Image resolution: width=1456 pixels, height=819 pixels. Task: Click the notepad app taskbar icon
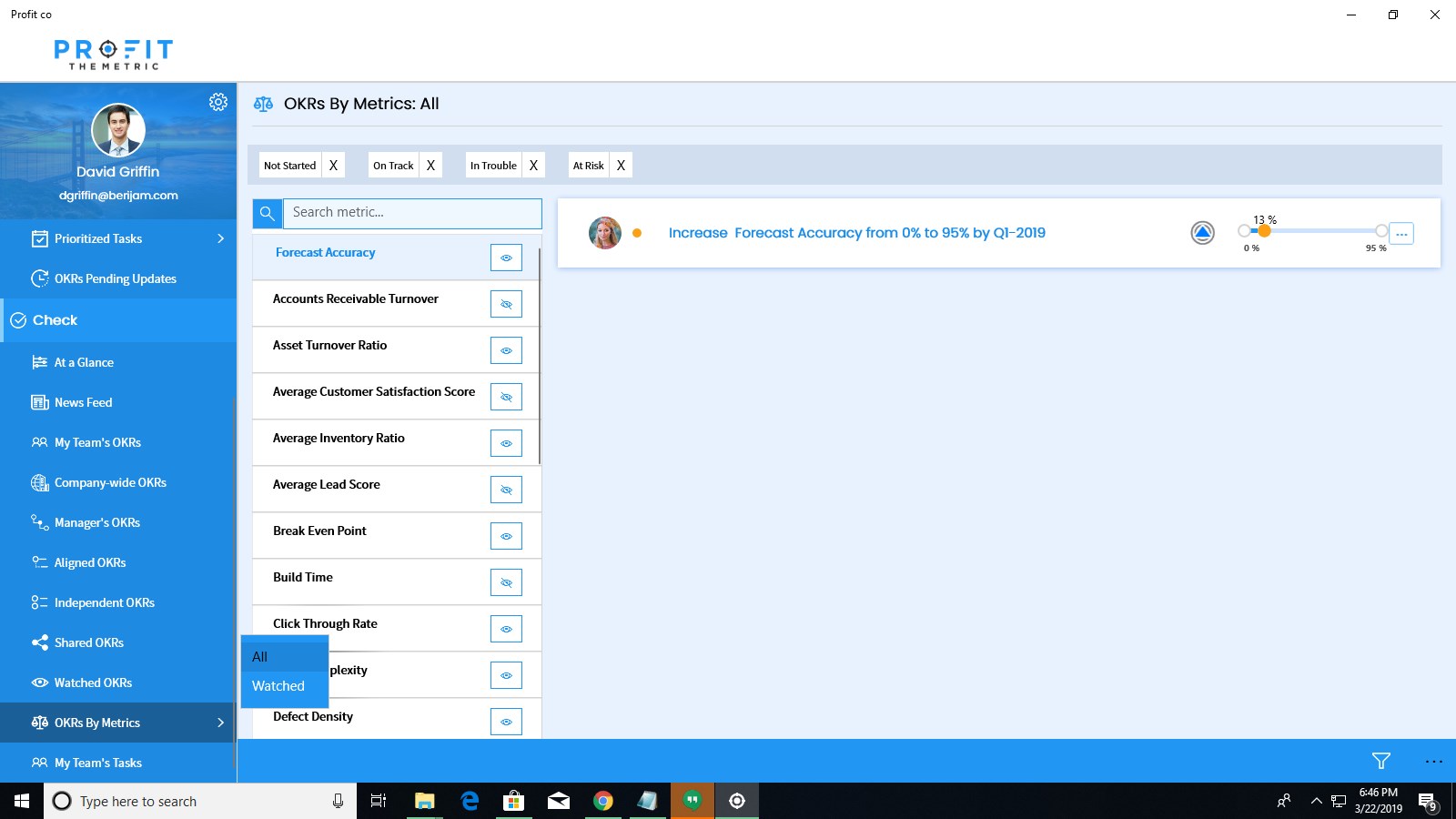(647, 801)
